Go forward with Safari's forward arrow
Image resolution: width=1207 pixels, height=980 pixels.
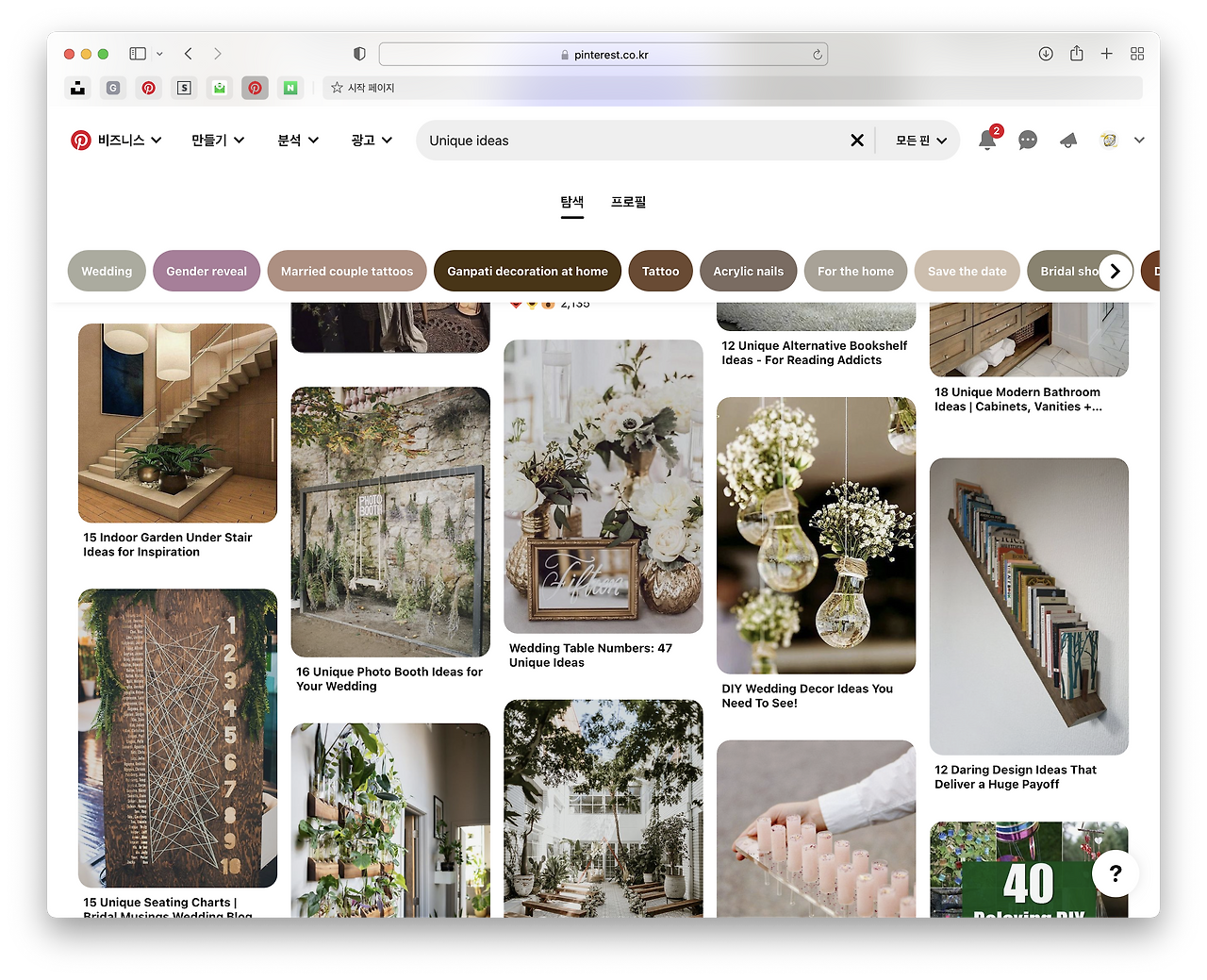218,54
